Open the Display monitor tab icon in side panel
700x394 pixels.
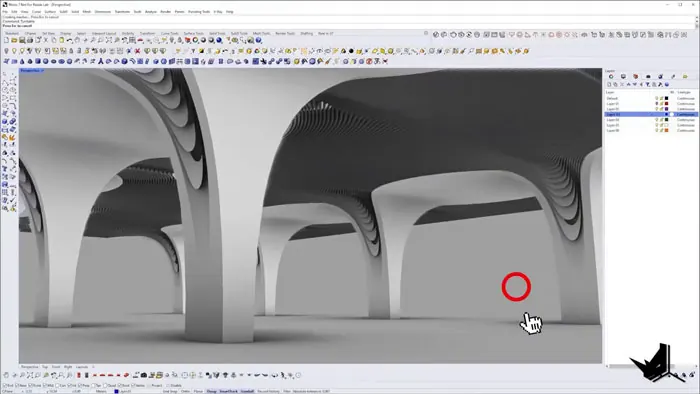click(x=623, y=76)
